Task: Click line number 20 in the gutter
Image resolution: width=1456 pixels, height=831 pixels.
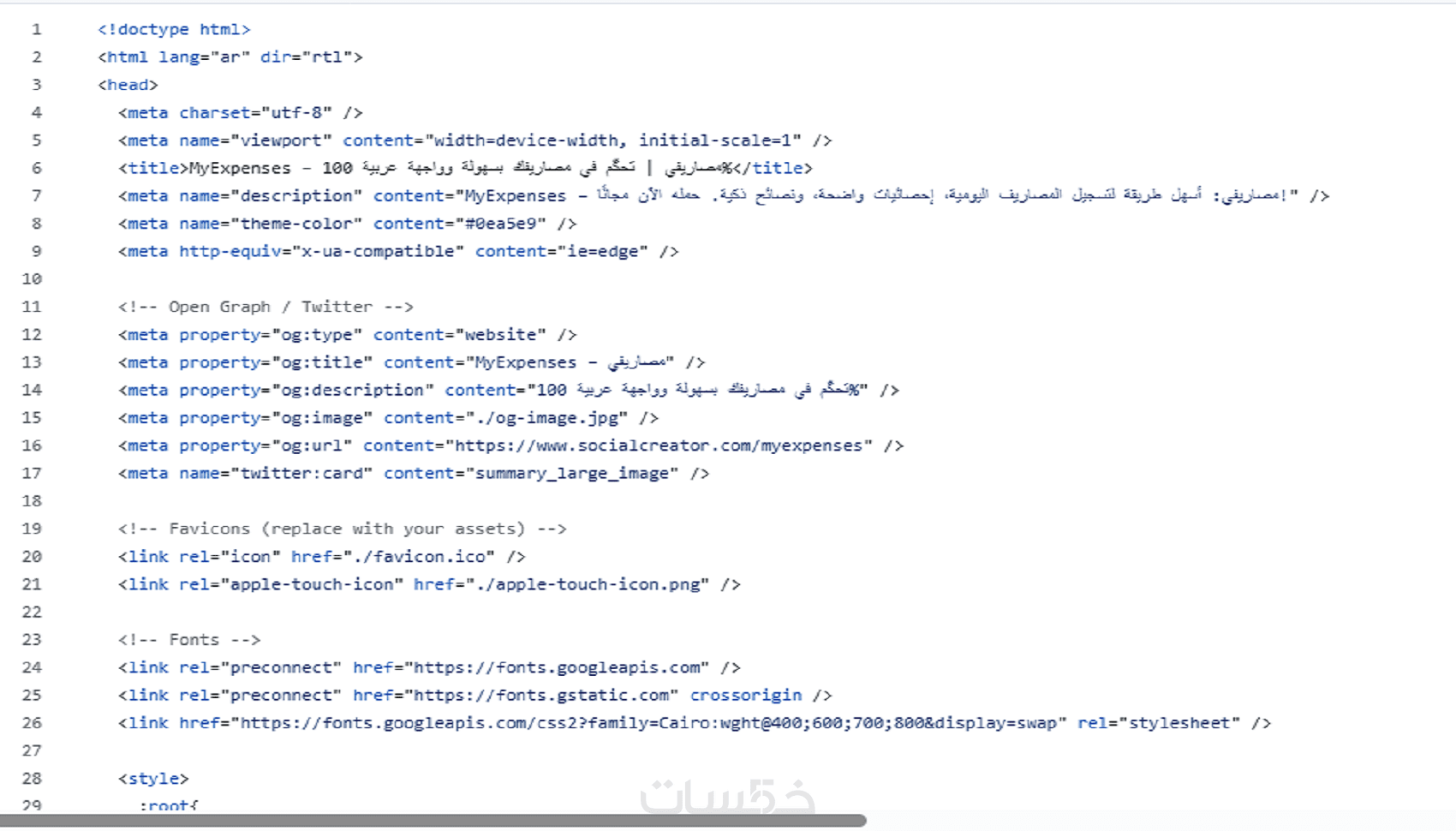Action: coord(32,556)
